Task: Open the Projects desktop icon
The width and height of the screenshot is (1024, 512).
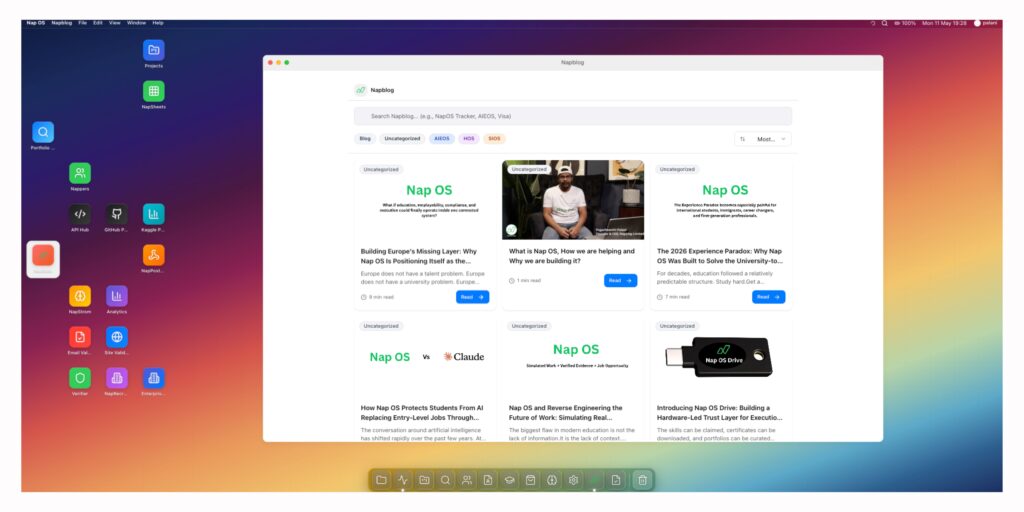Action: pyautogui.click(x=153, y=50)
